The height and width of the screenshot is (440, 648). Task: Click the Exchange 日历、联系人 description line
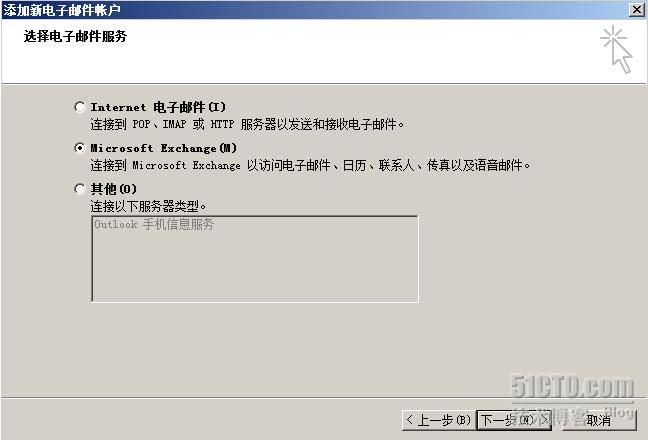tap(310, 165)
